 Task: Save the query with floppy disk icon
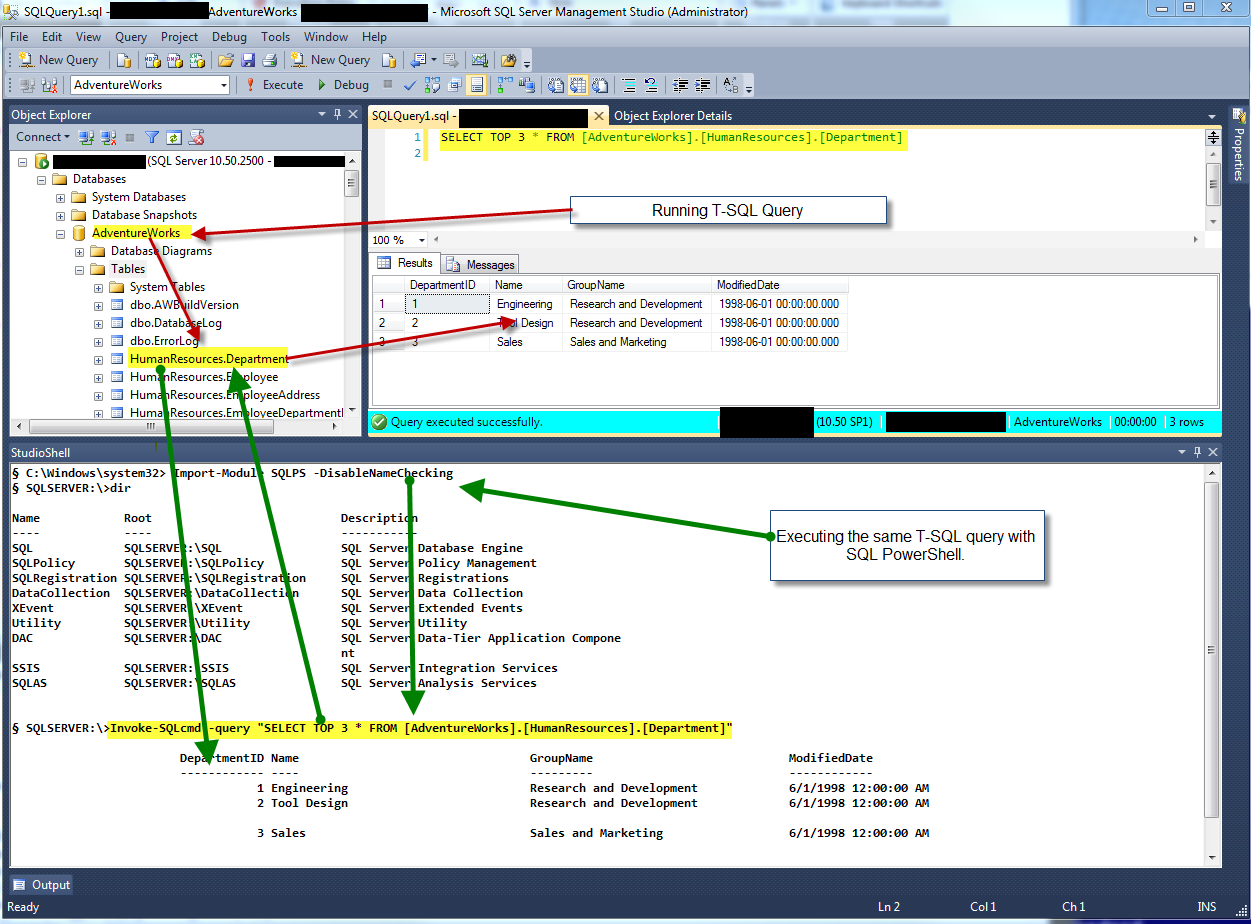tap(248, 60)
